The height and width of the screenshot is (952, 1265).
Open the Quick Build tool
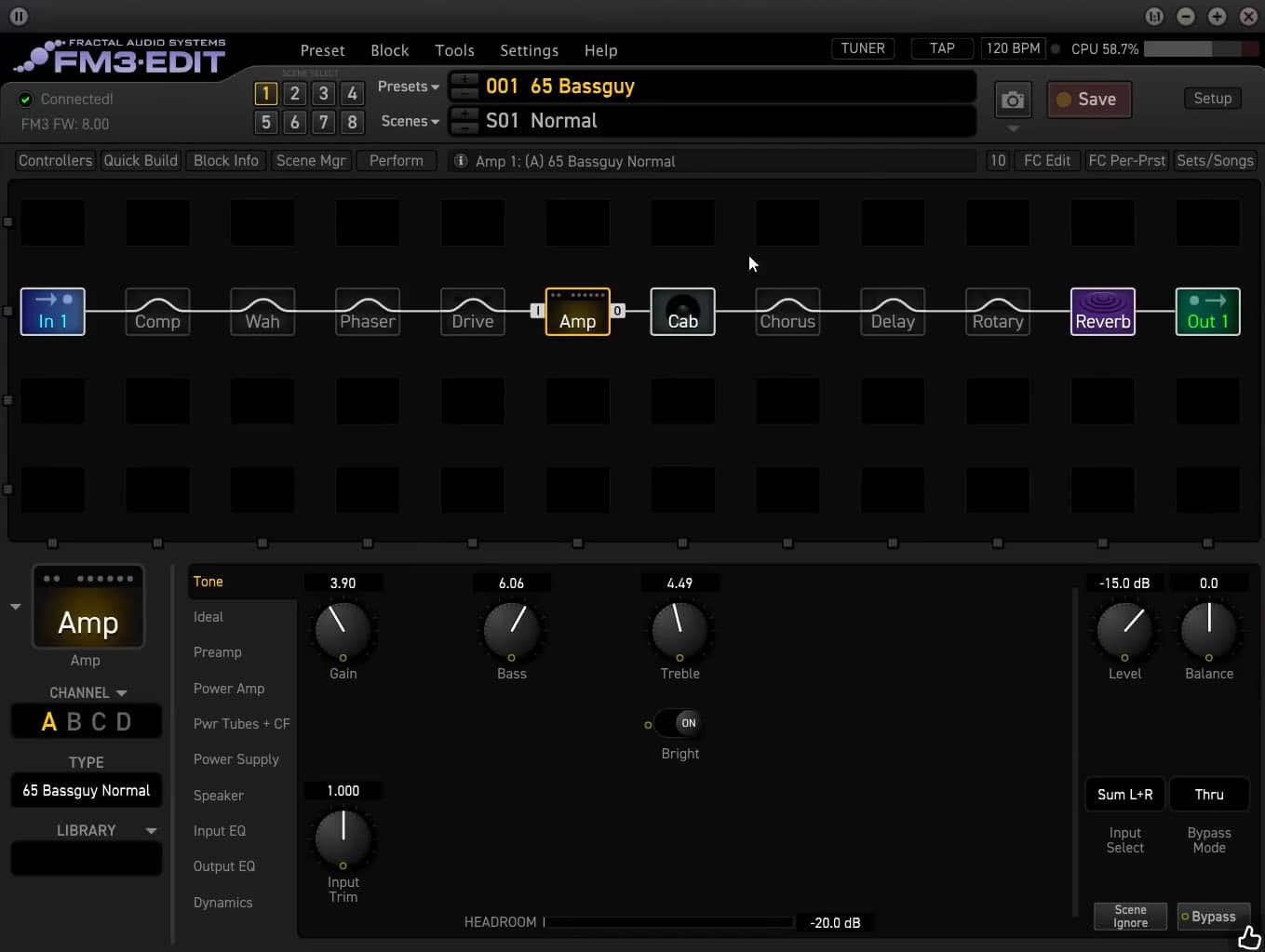141,161
